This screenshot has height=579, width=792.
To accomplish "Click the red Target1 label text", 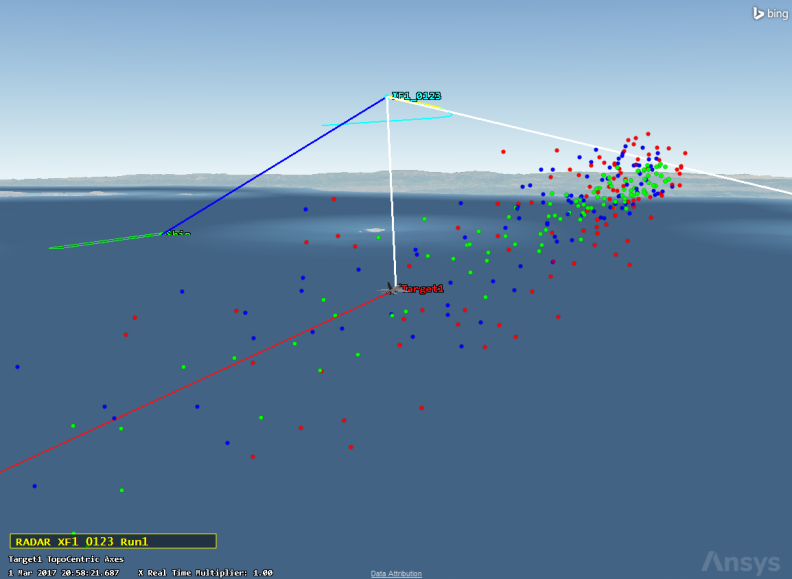I will tap(422, 289).
